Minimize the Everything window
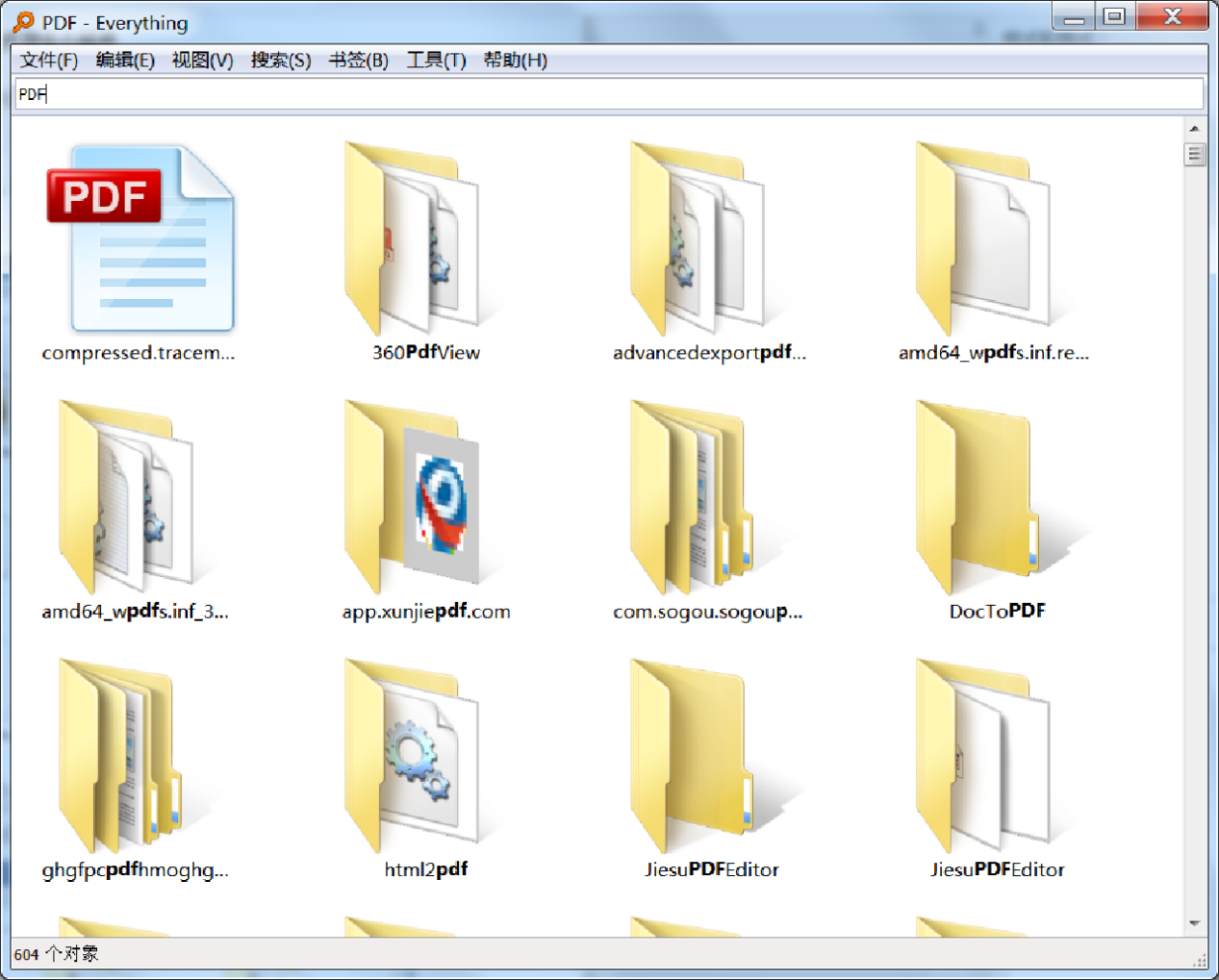The width and height of the screenshot is (1219, 980). (x=1075, y=16)
